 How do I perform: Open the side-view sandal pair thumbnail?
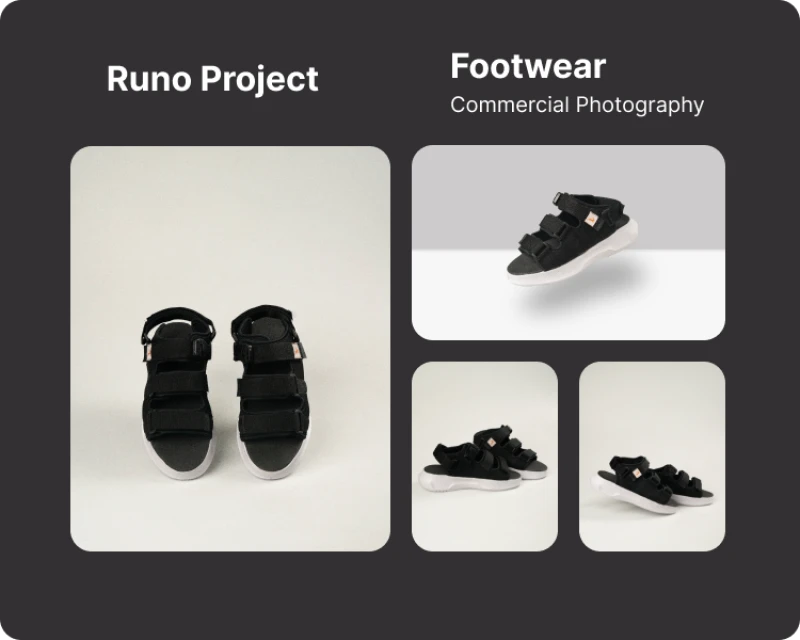485,456
